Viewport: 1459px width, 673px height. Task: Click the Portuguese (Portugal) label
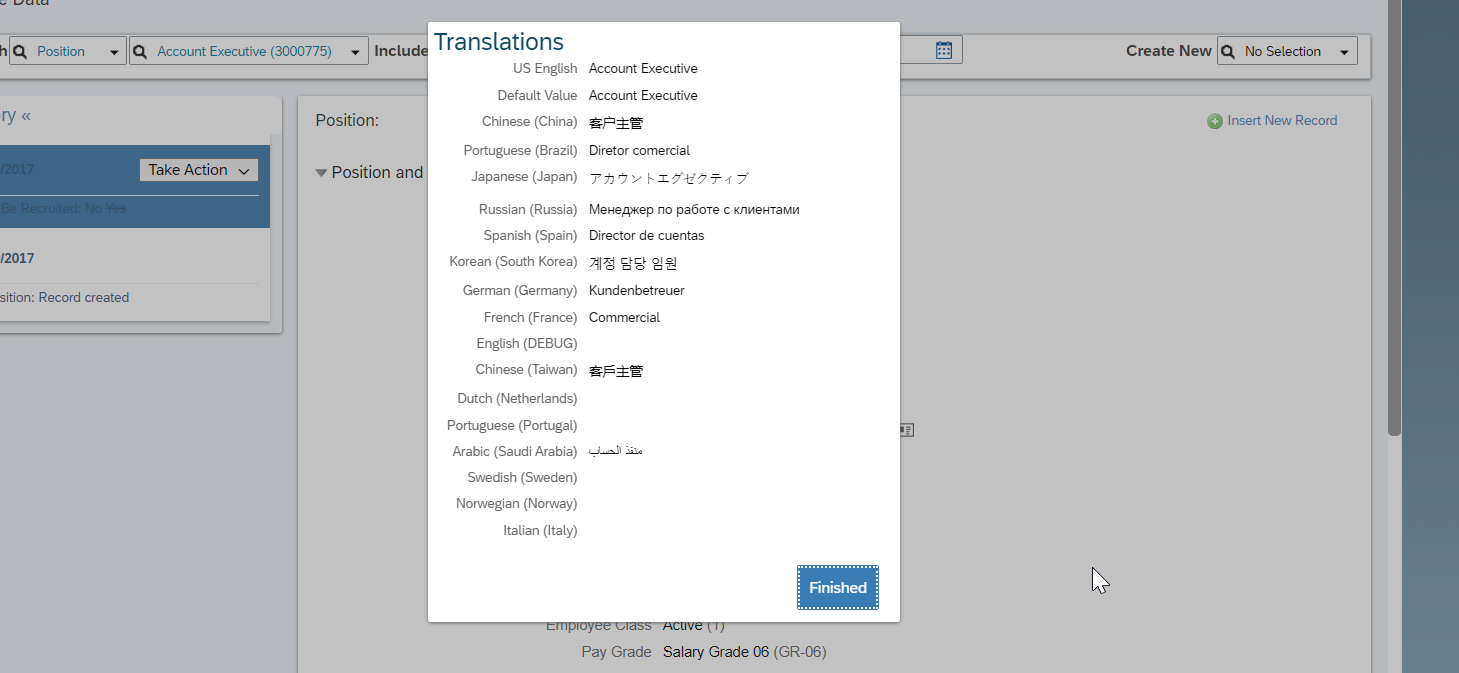click(512, 426)
